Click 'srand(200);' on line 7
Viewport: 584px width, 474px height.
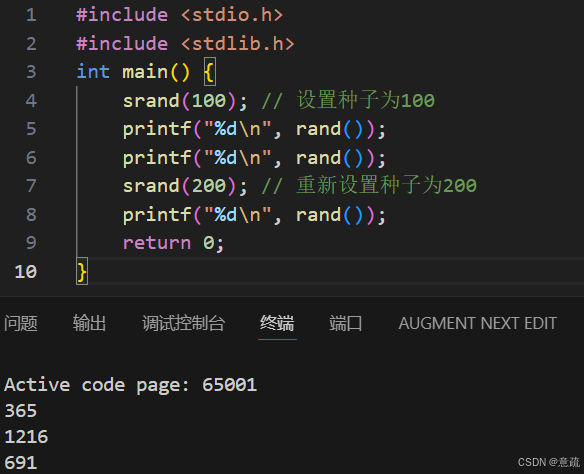[x=185, y=186]
